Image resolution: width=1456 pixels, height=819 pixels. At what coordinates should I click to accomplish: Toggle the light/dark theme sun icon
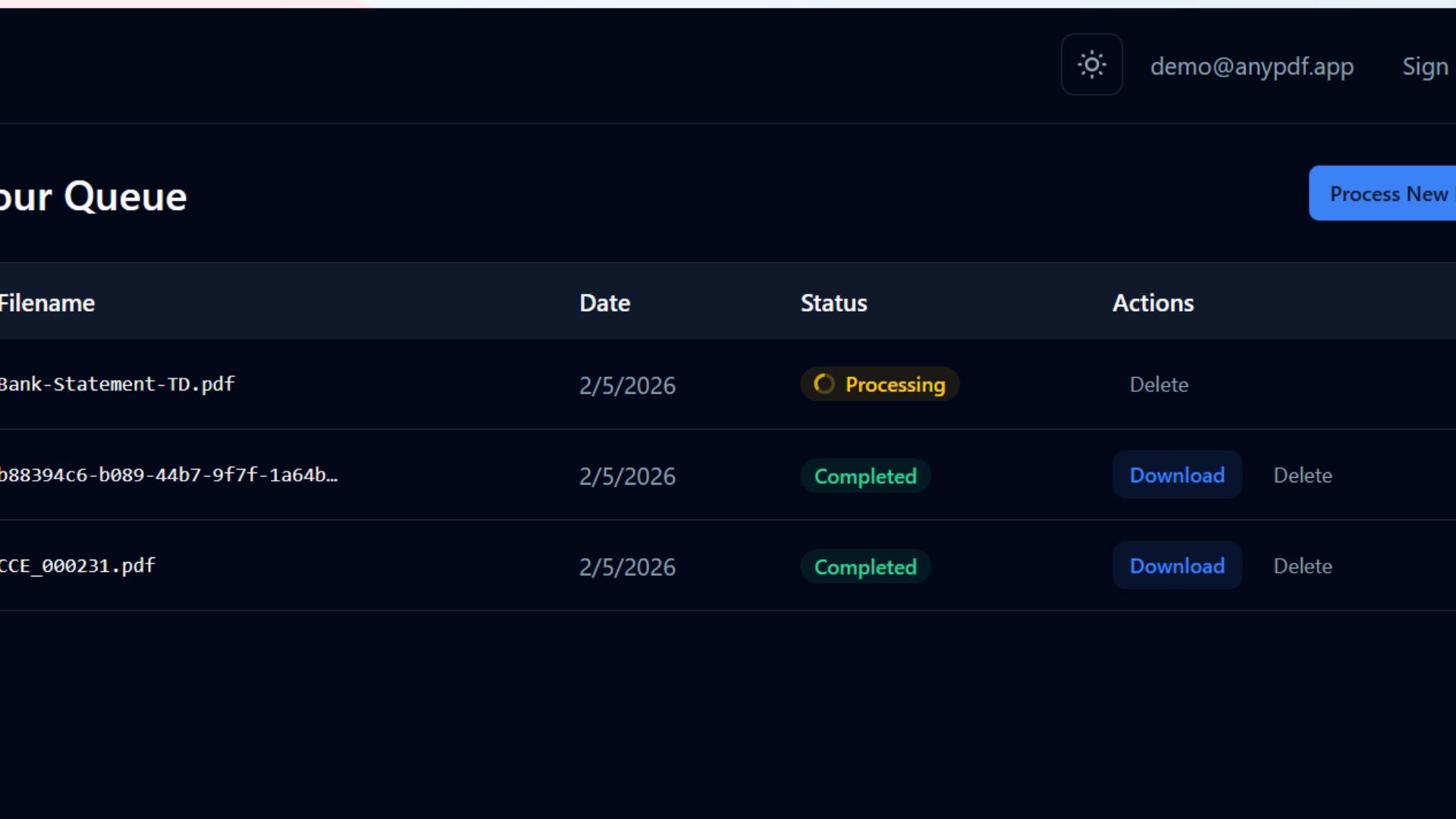pyautogui.click(x=1091, y=64)
